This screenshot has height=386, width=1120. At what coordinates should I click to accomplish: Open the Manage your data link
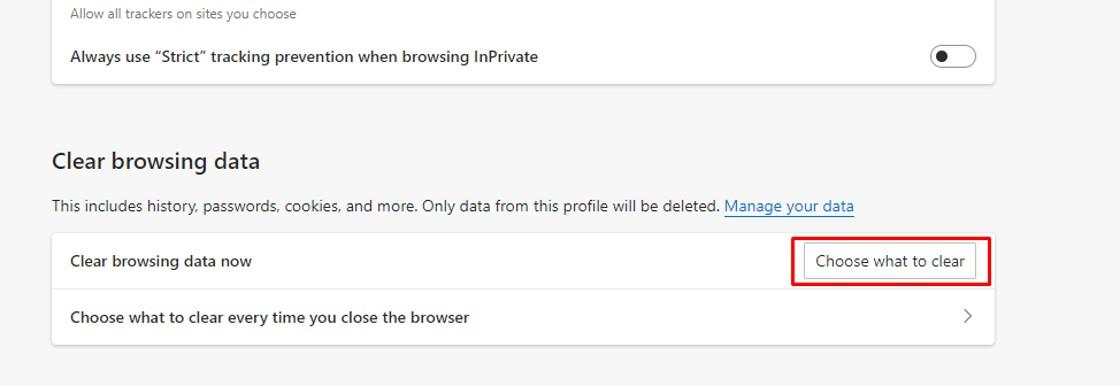[789, 207]
